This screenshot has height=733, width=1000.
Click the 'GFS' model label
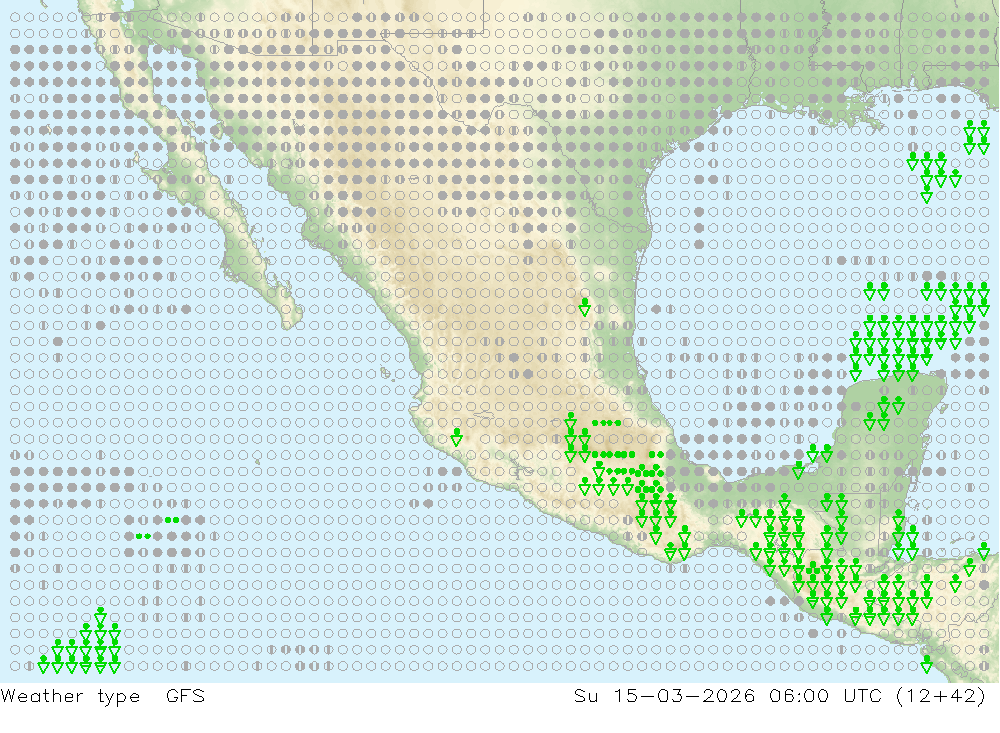coord(185,695)
